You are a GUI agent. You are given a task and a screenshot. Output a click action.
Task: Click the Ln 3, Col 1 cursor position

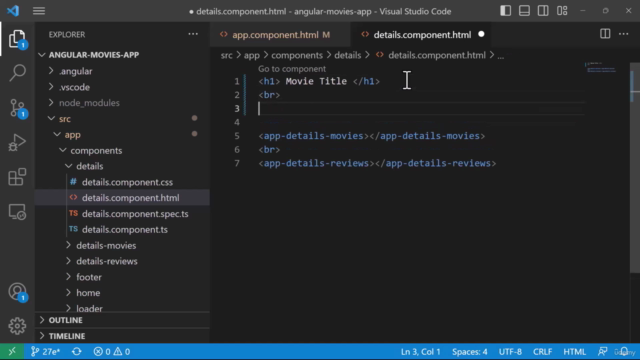pos(420,351)
